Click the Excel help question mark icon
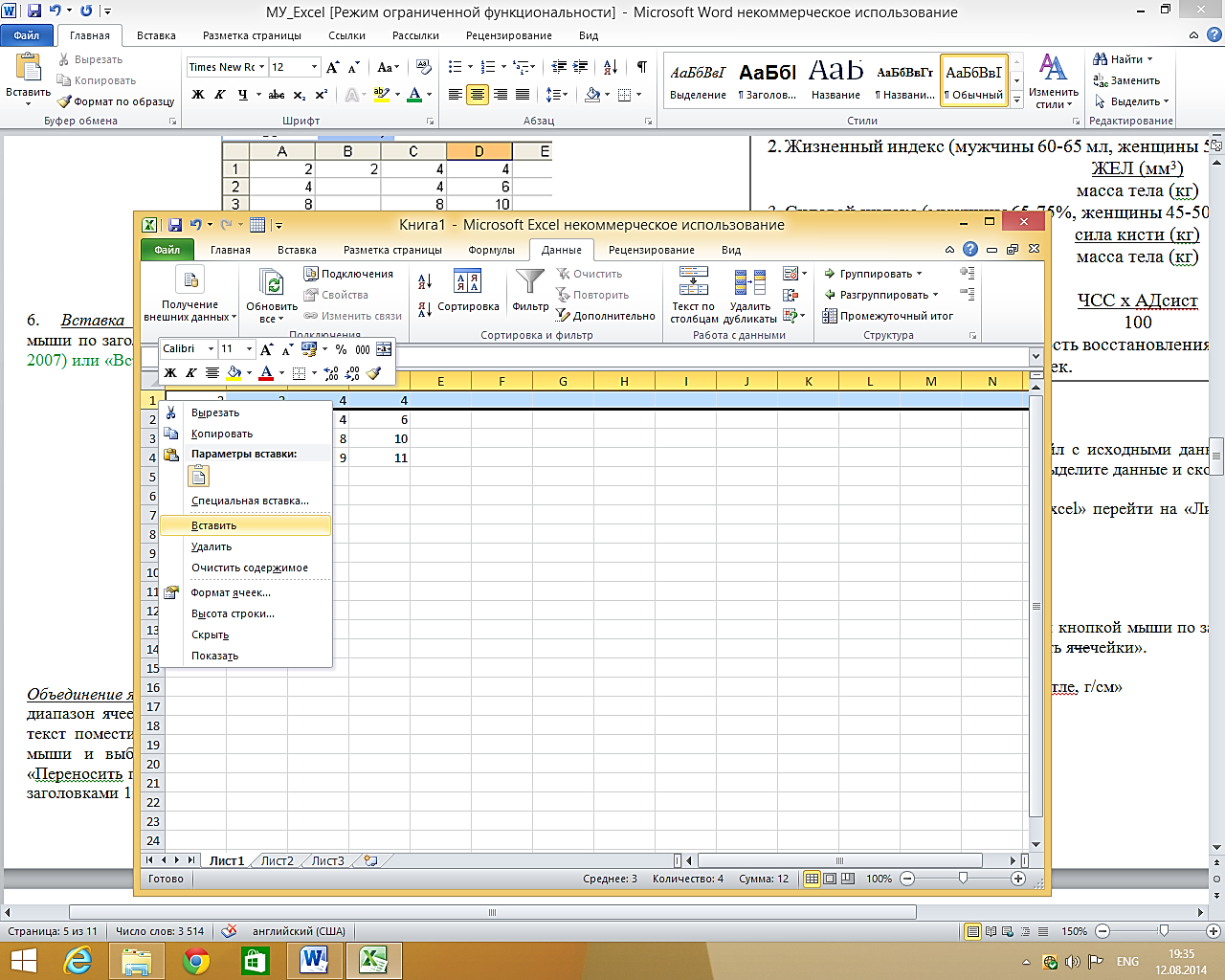Screen dimensions: 1225x980 tap(970, 249)
